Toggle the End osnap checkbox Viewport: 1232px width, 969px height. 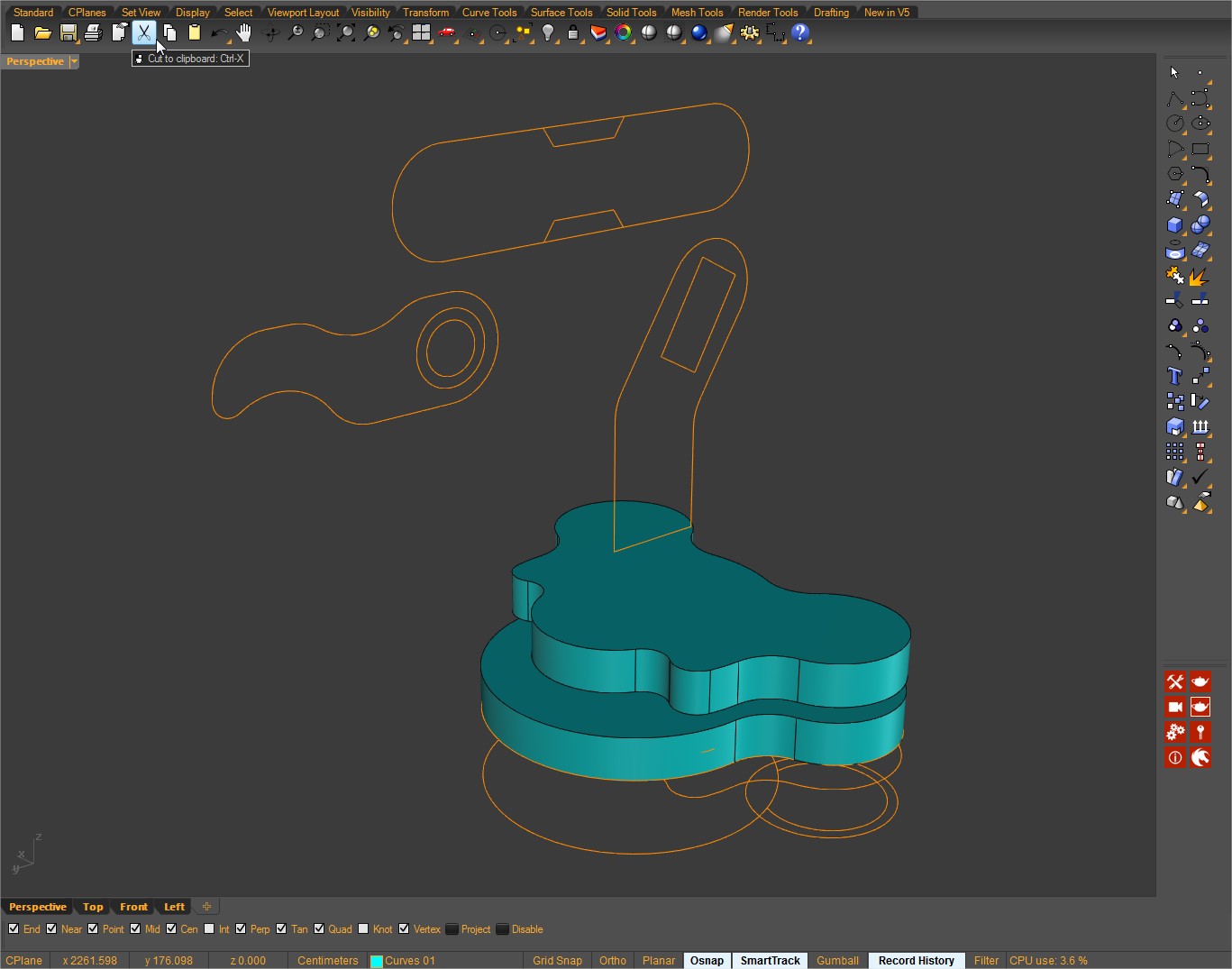[x=13, y=928]
